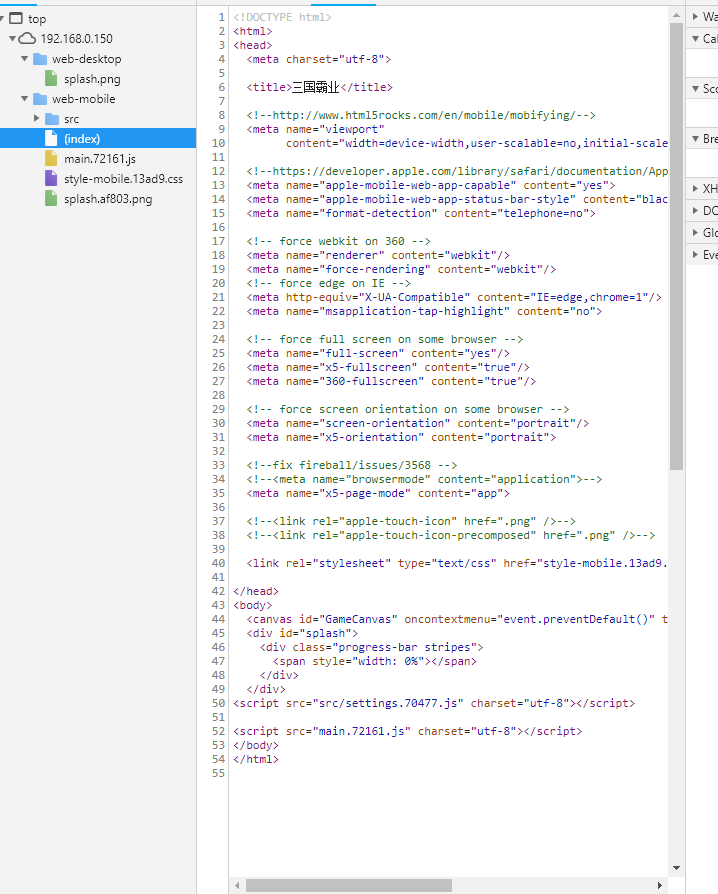Click the web-desktop folder icon

pyautogui.click(x=40, y=59)
